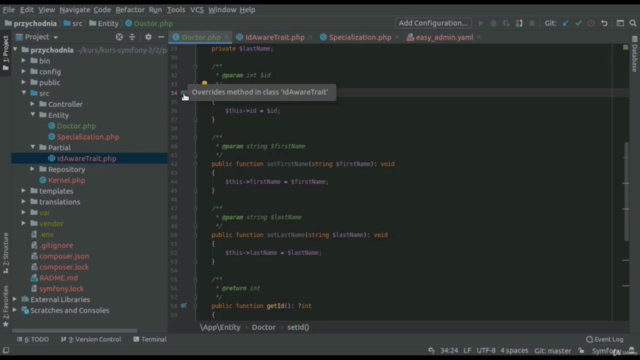The height and width of the screenshot is (360, 640).
Task: Open the 9: Version Control tool window
Action: 91,339
